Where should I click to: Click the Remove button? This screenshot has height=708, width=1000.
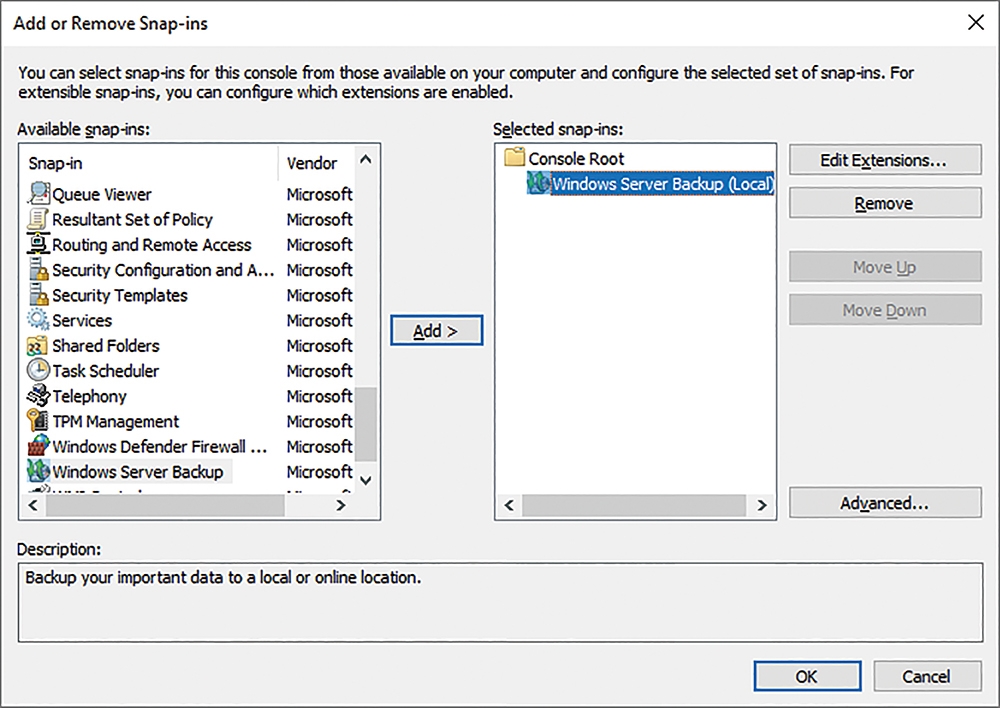point(885,203)
